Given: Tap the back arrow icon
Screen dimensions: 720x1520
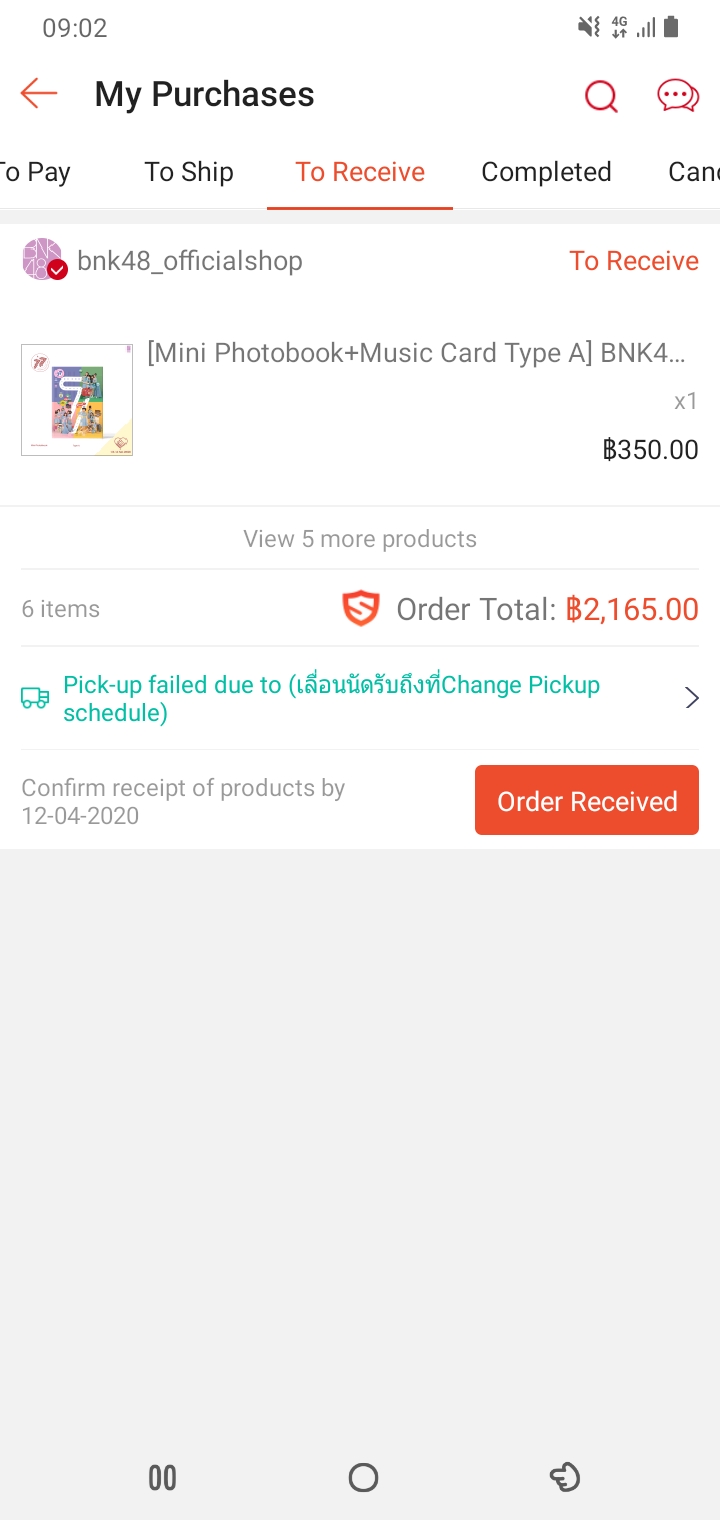Looking at the screenshot, I should (x=39, y=94).
